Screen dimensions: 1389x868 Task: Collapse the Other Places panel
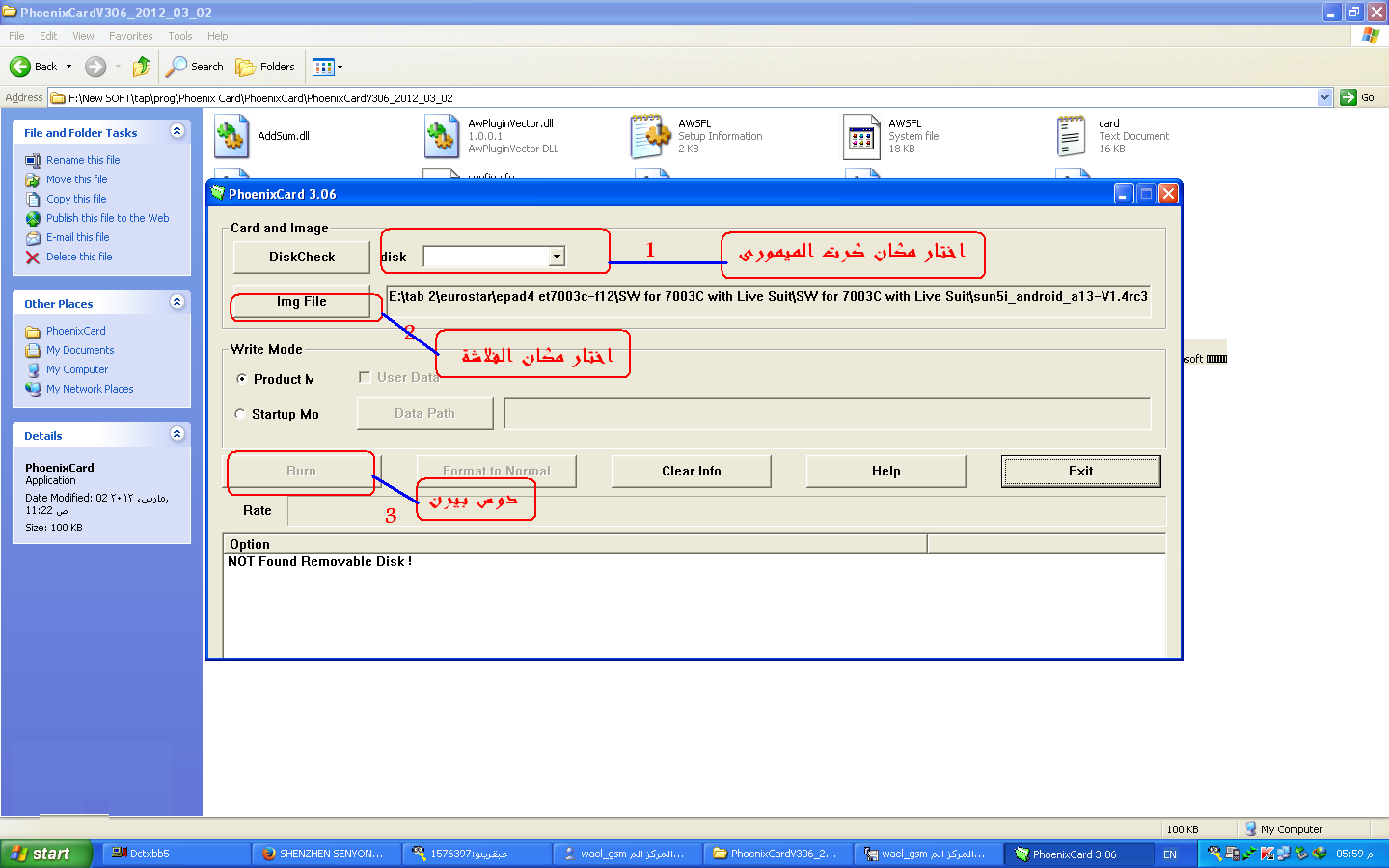pos(177,302)
